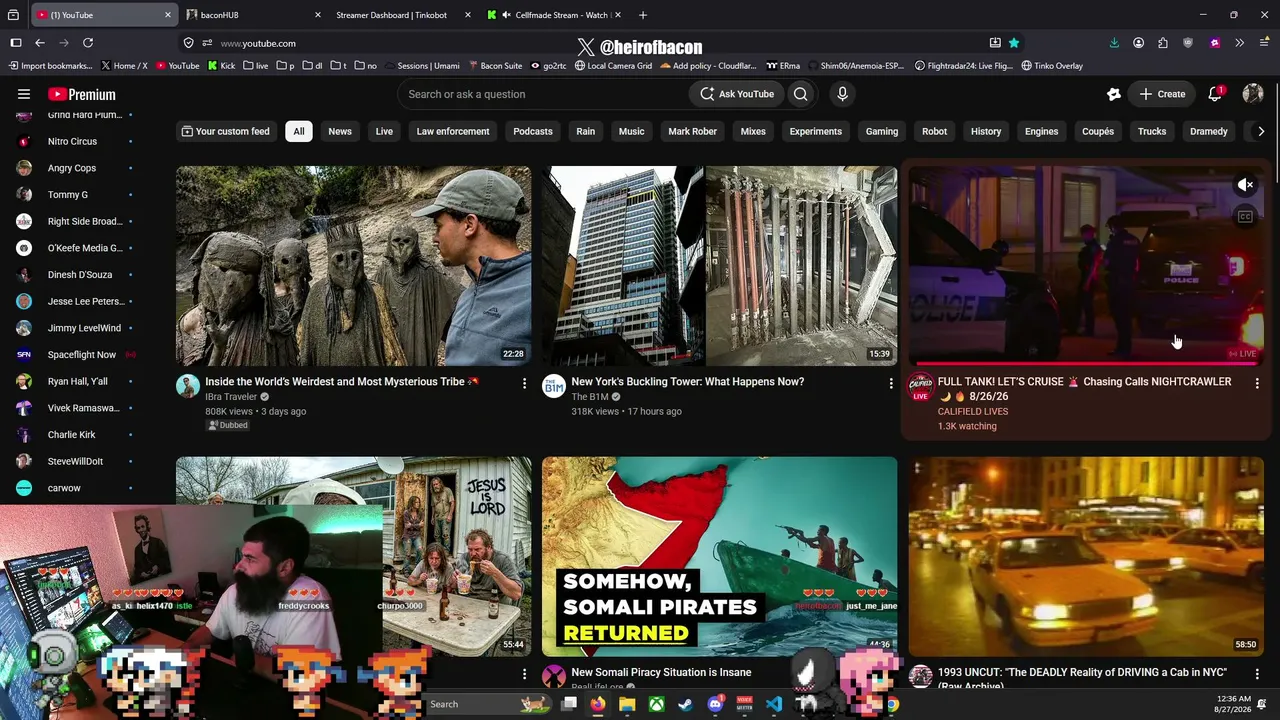Open the Mark Rober filter chip
The height and width of the screenshot is (720, 1280).
click(x=693, y=131)
